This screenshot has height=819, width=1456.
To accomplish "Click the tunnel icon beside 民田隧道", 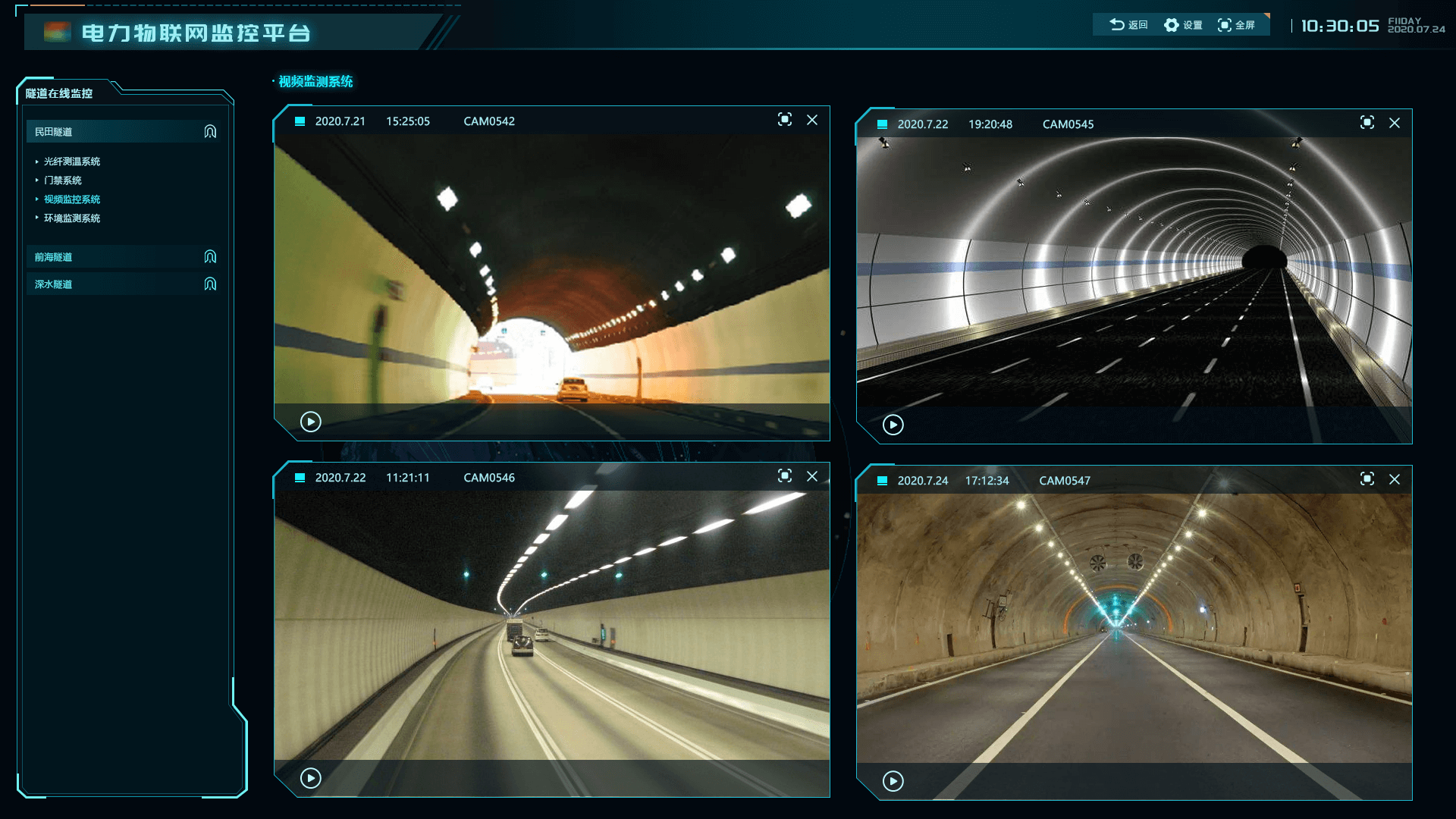I will pos(210,131).
